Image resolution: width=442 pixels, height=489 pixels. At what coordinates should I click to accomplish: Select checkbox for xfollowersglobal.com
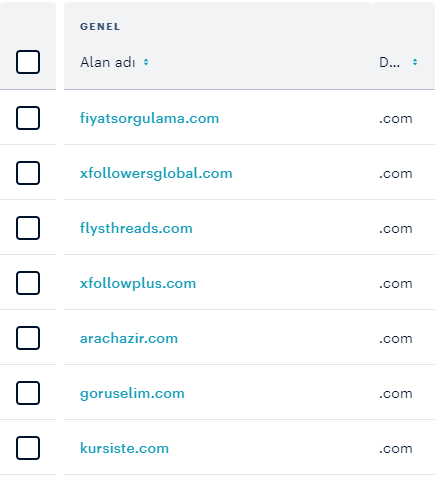pos(28,173)
